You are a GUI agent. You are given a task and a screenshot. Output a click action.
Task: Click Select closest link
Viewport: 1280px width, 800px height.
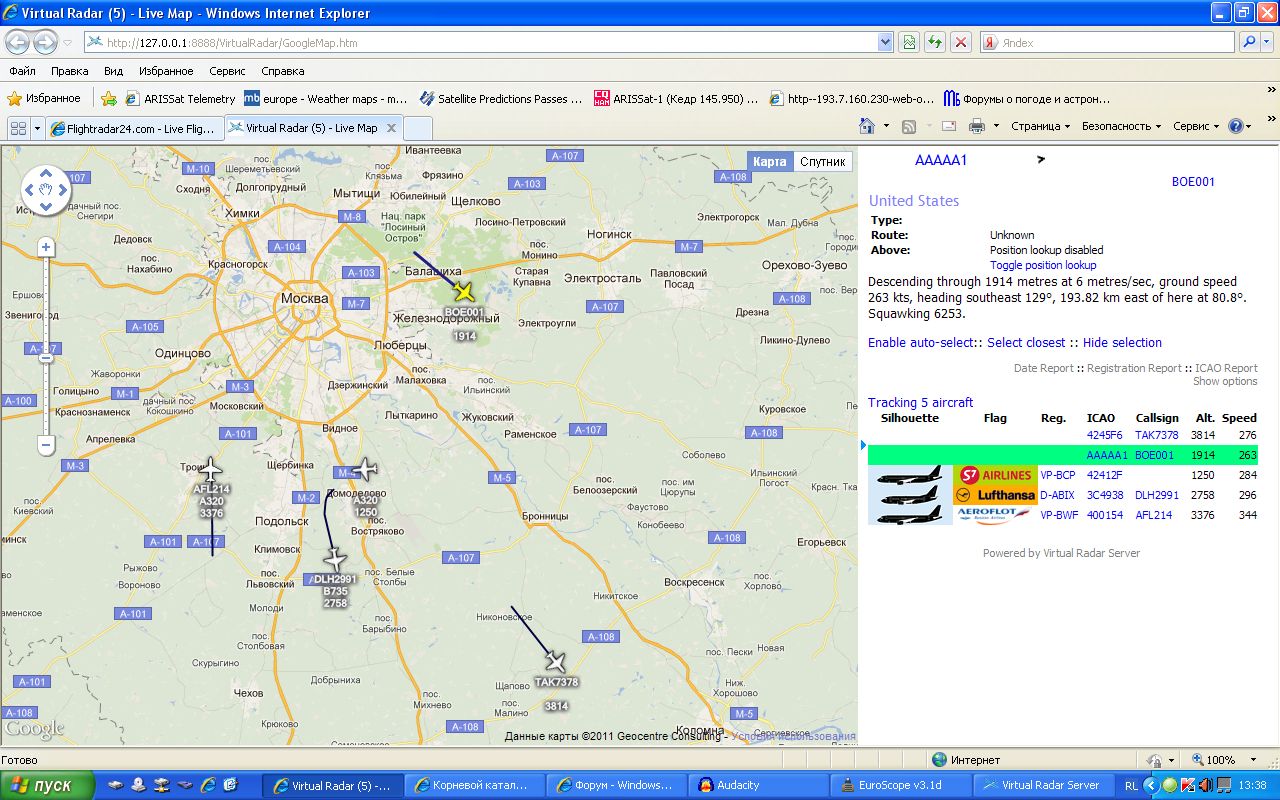tap(1026, 343)
